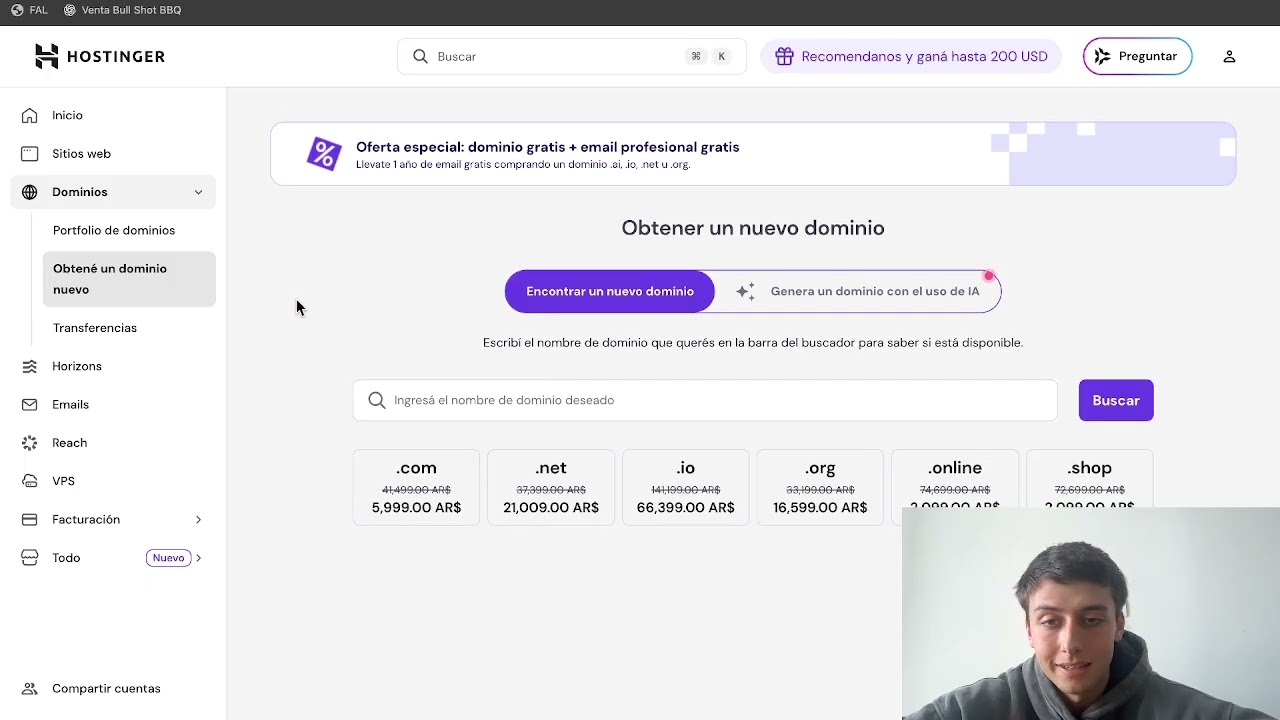
Task: Select the .online domain card
Action: [x=955, y=480]
